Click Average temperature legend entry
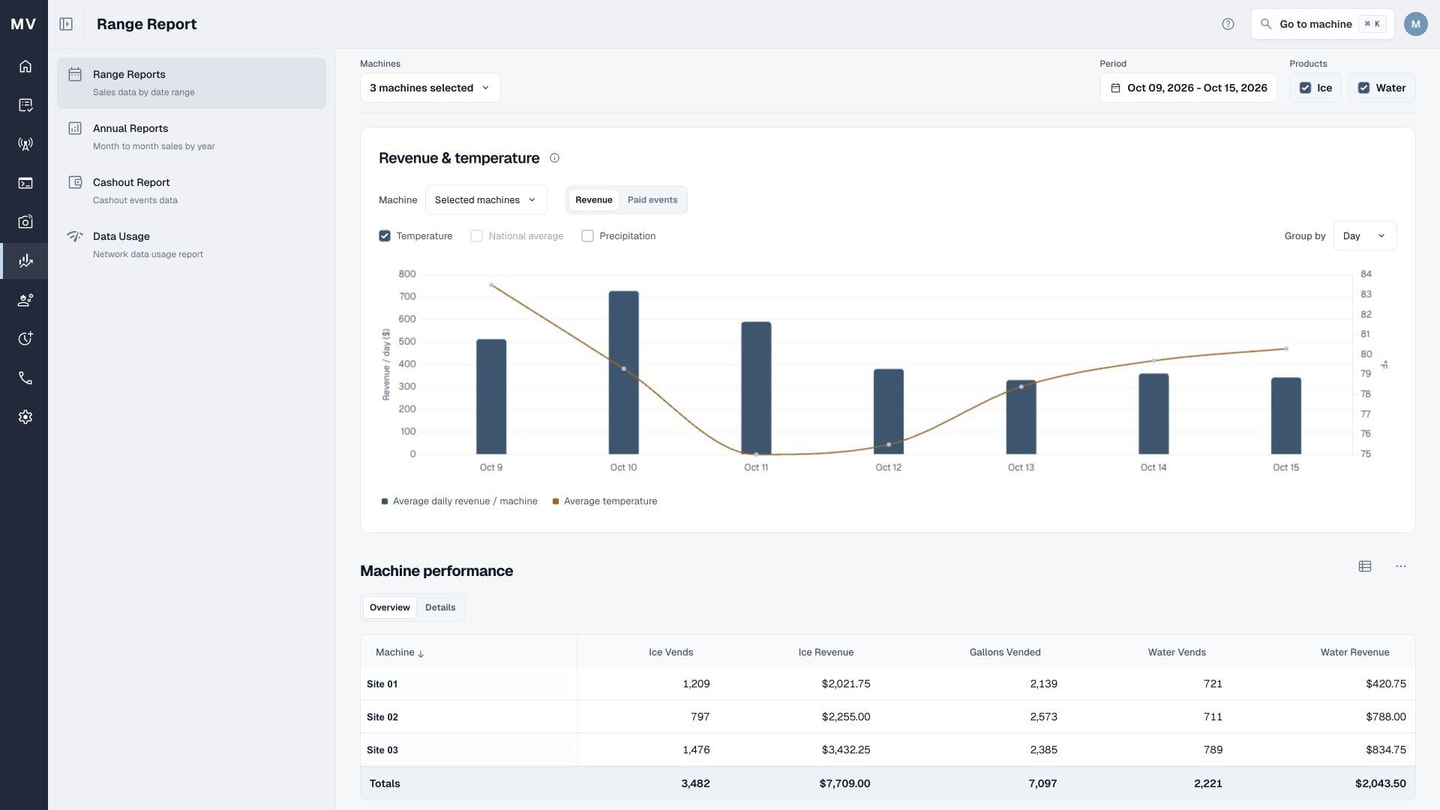The image size is (1440, 810). click(x=605, y=501)
